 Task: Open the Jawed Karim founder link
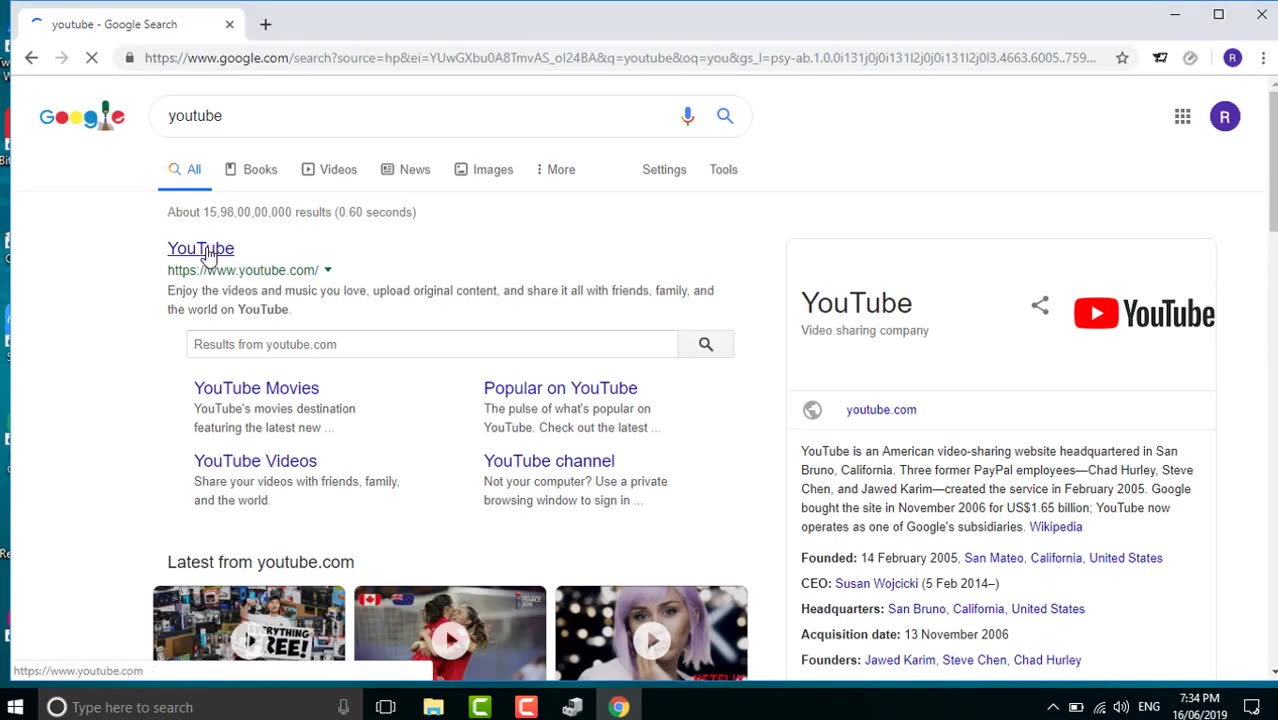(x=900, y=660)
